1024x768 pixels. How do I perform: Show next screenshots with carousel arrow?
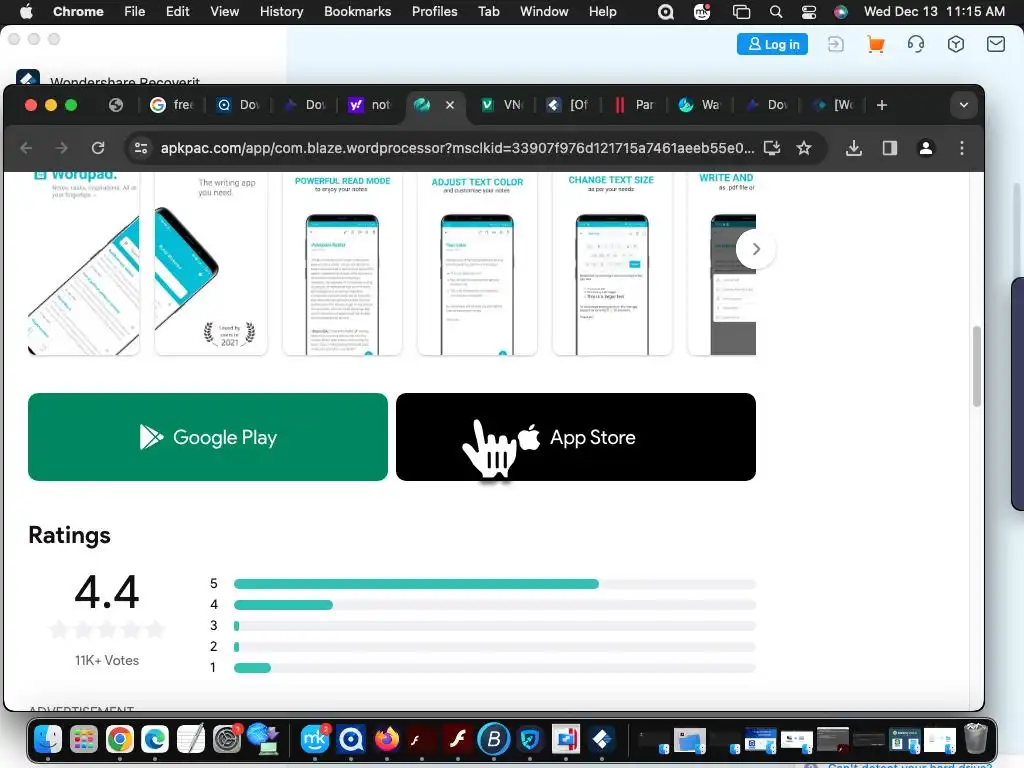[756, 249]
